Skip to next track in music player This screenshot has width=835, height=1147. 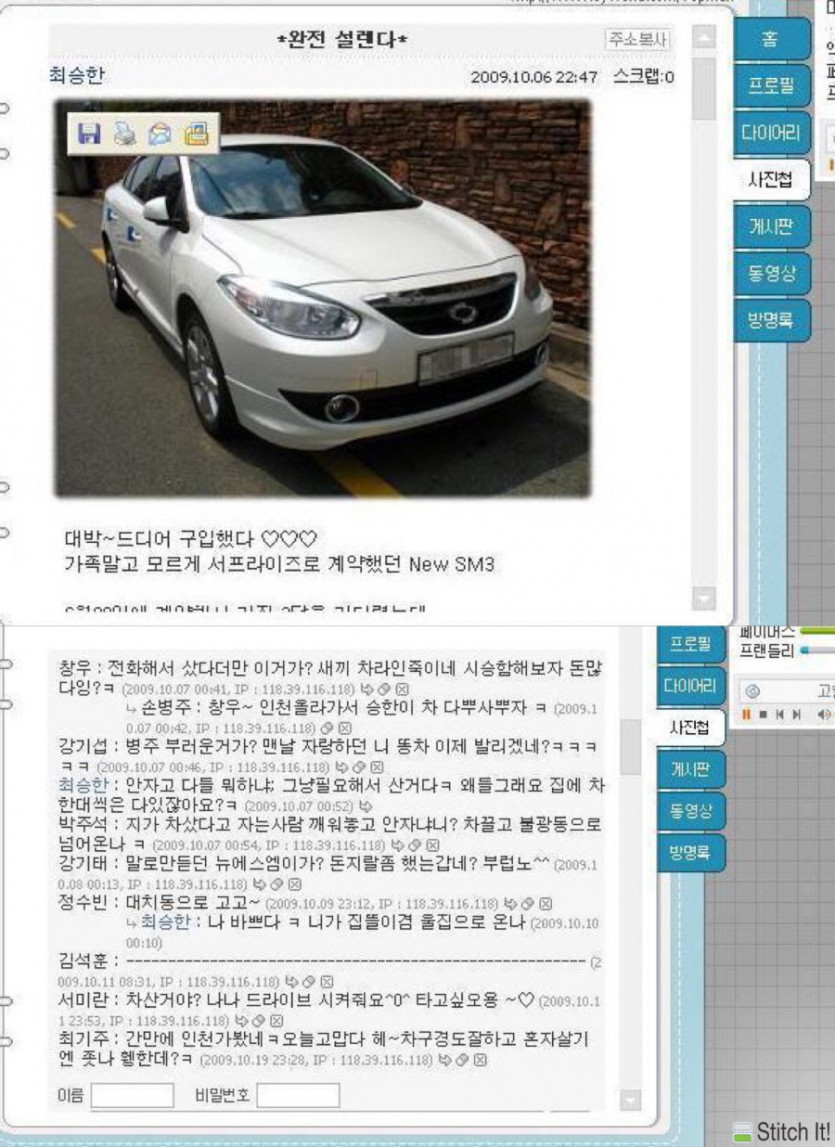(797, 714)
